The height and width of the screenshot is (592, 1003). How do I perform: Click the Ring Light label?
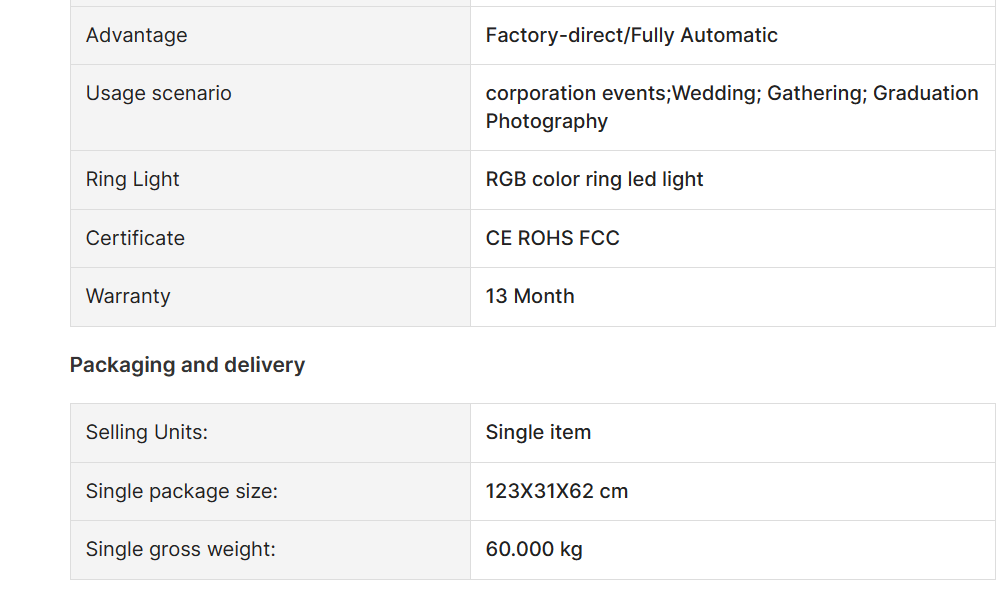pyautogui.click(x=132, y=179)
